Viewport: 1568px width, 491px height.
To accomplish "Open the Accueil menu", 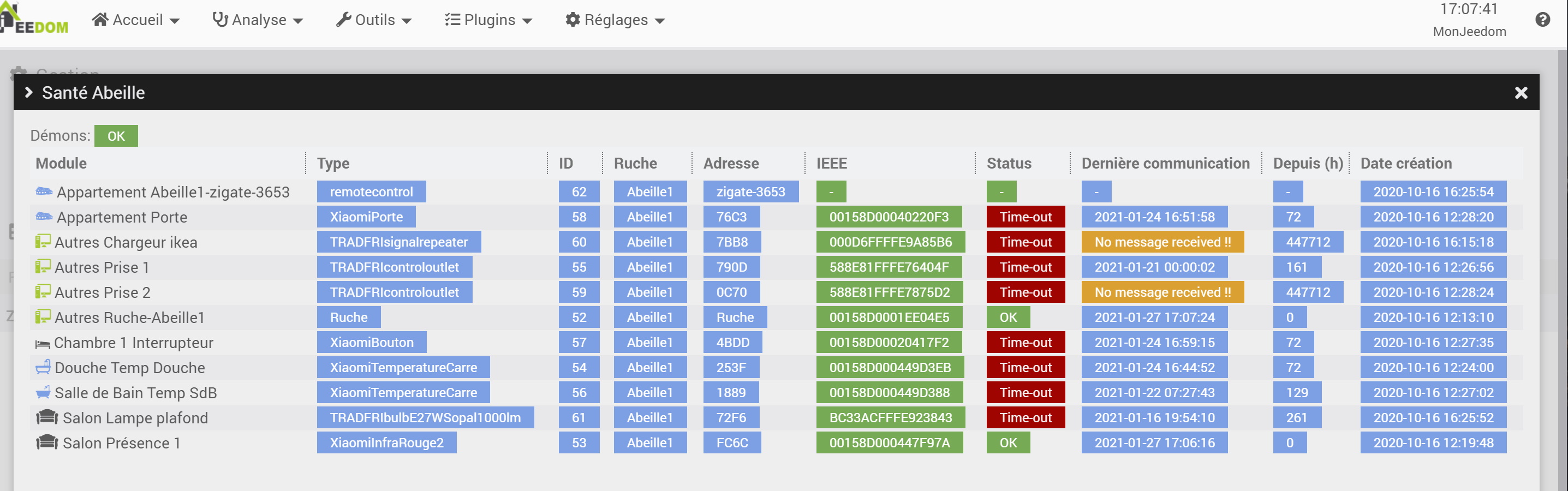I will tap(137, 19).
